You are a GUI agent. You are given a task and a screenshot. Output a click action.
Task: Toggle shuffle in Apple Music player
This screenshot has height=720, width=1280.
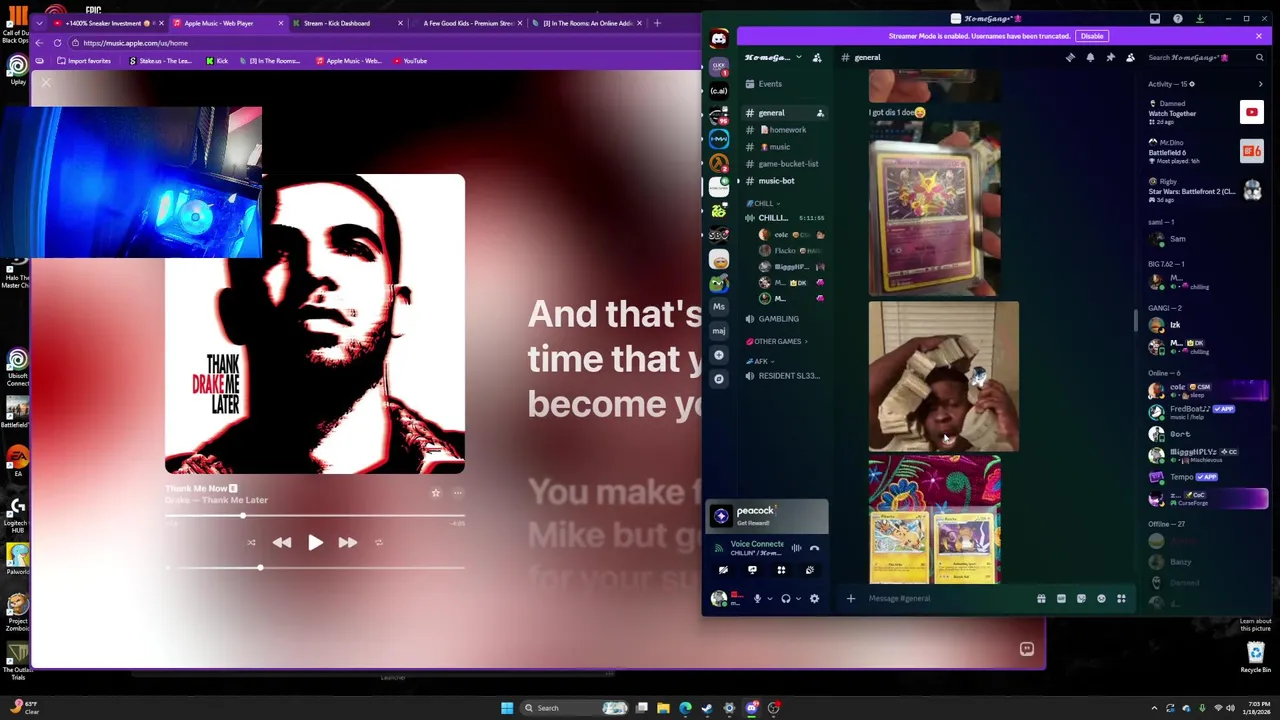coord(251,542)
